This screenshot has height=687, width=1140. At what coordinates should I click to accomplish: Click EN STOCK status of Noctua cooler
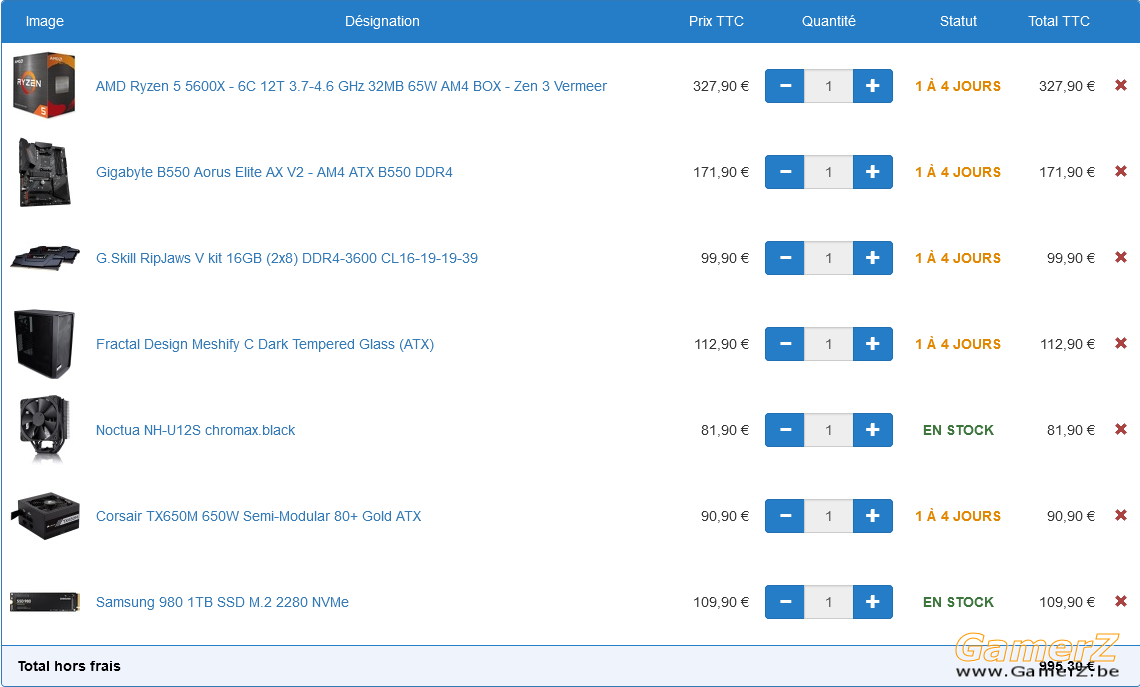coord(958,430)
